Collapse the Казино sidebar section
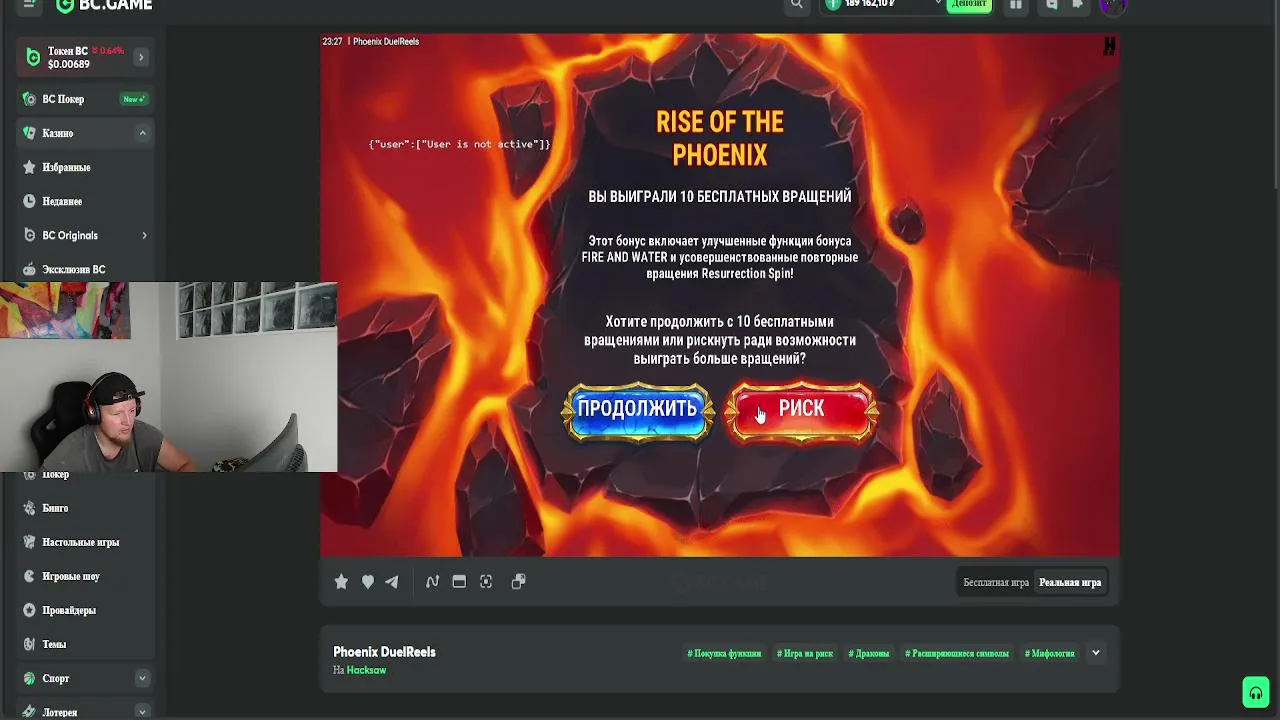This screenshot has width=1280, height=720. (142, 133)
